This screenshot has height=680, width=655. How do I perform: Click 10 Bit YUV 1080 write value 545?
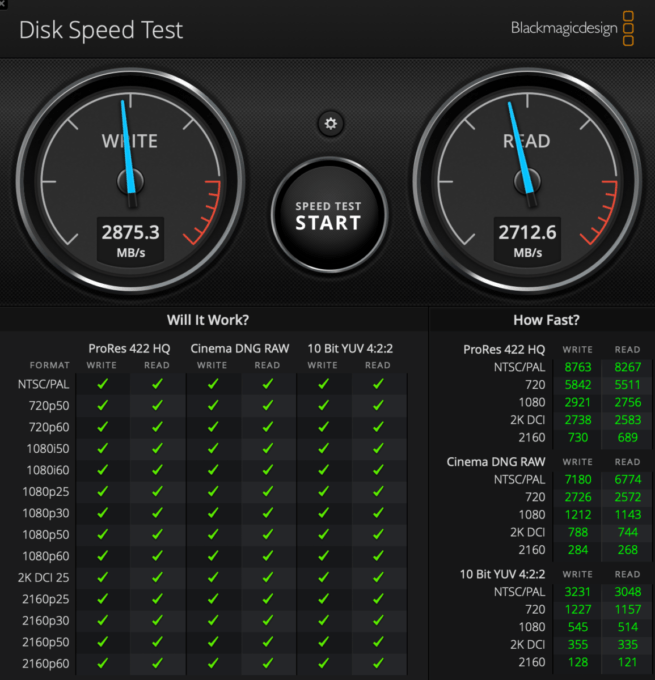click(x=578, y=627)
